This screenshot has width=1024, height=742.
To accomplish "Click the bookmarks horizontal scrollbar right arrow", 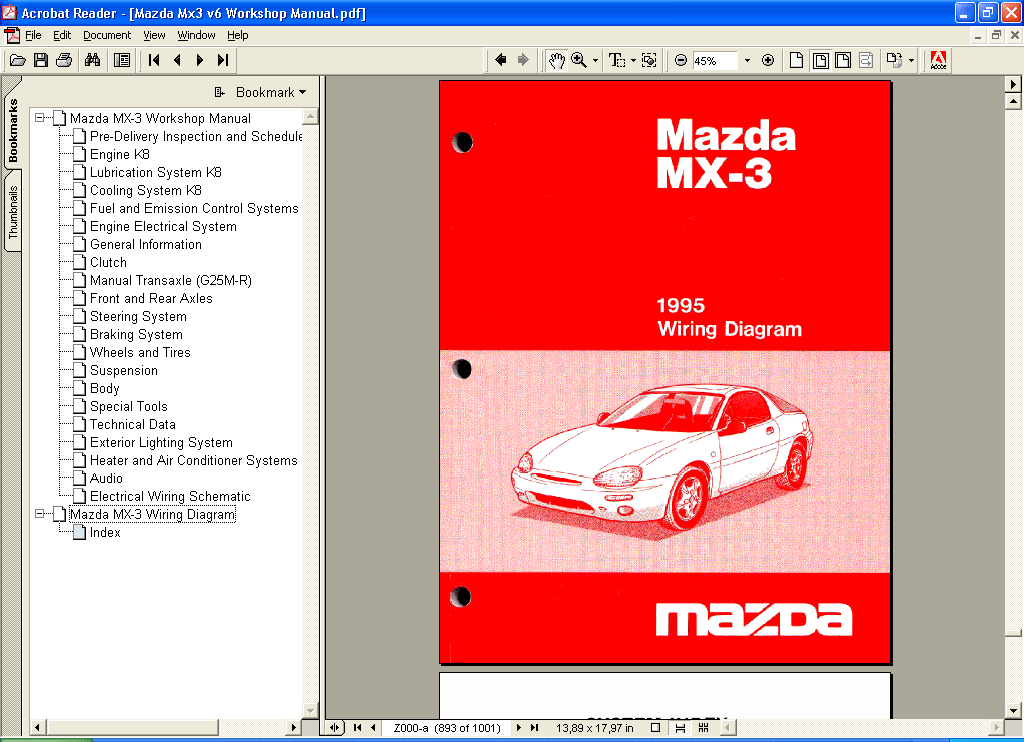I will click(293, 727).
